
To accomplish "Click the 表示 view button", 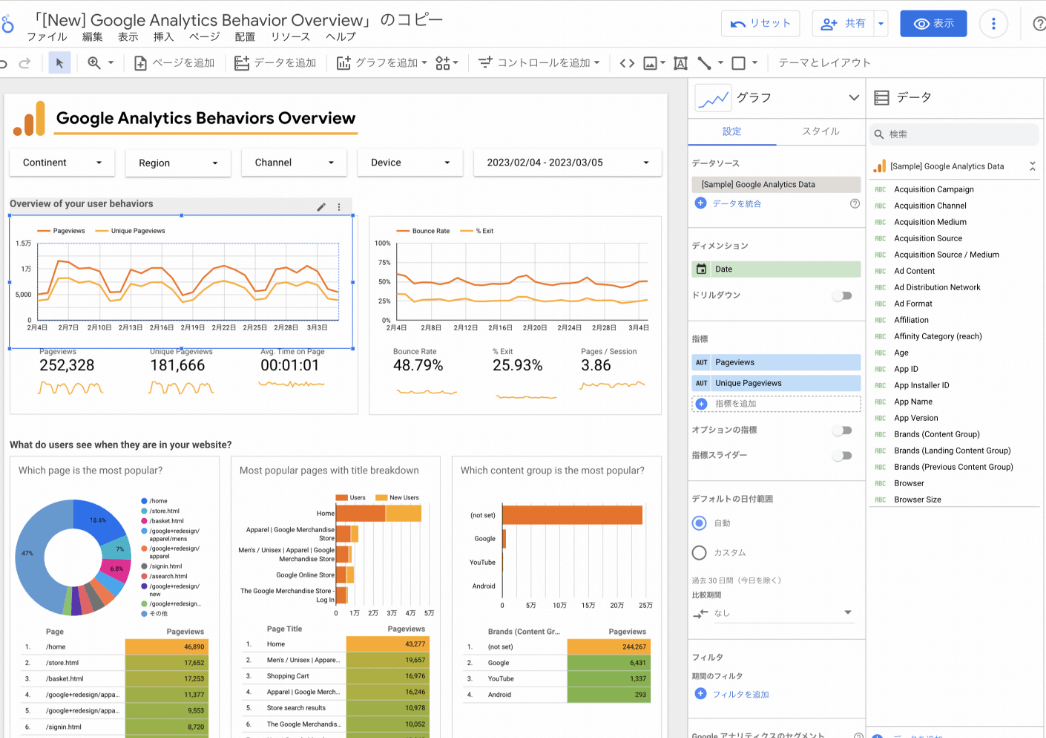I will pyautogui.click(x=933, y=24).
